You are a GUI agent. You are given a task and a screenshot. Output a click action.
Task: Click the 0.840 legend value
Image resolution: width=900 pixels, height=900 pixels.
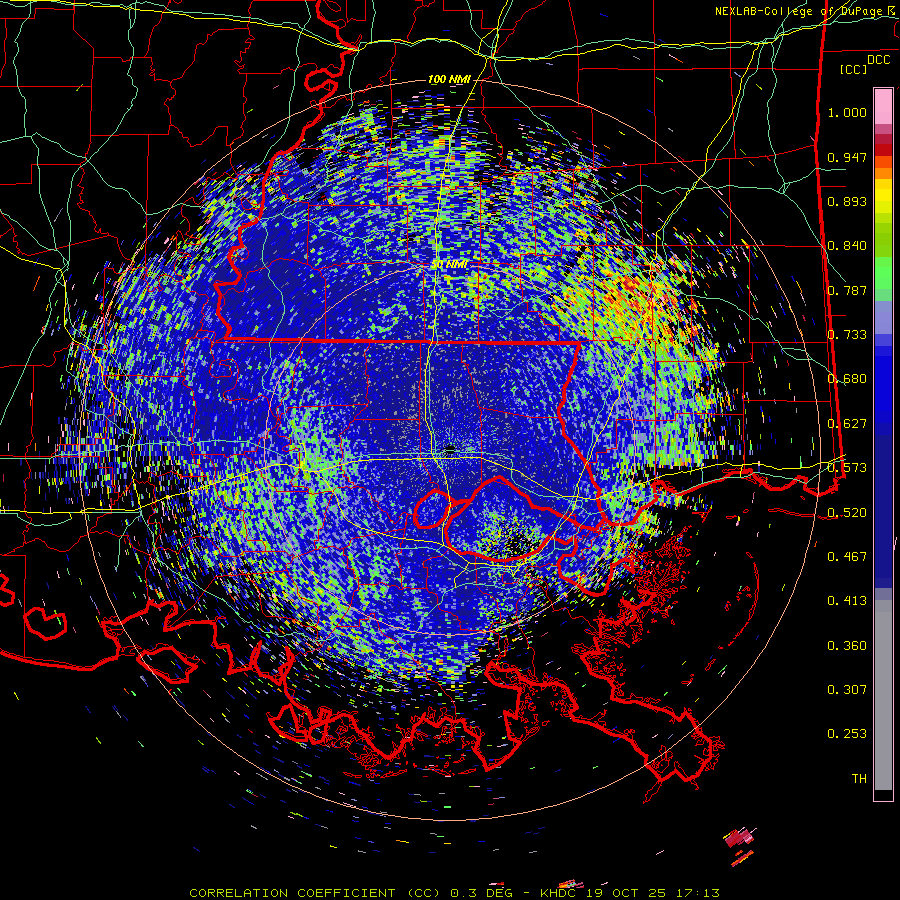coord(847,246)
